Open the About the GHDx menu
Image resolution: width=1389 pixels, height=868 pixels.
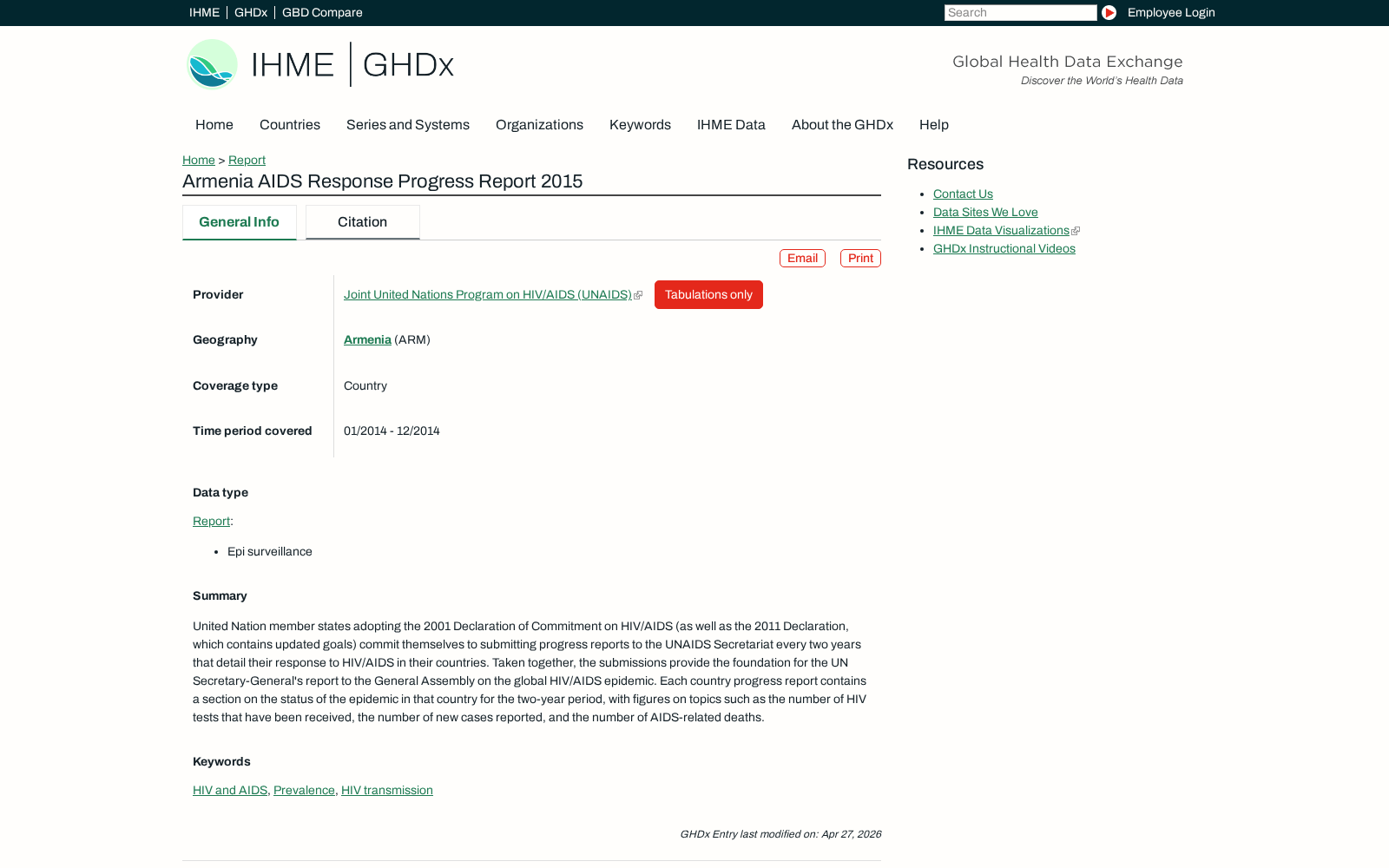pos(842,125)
